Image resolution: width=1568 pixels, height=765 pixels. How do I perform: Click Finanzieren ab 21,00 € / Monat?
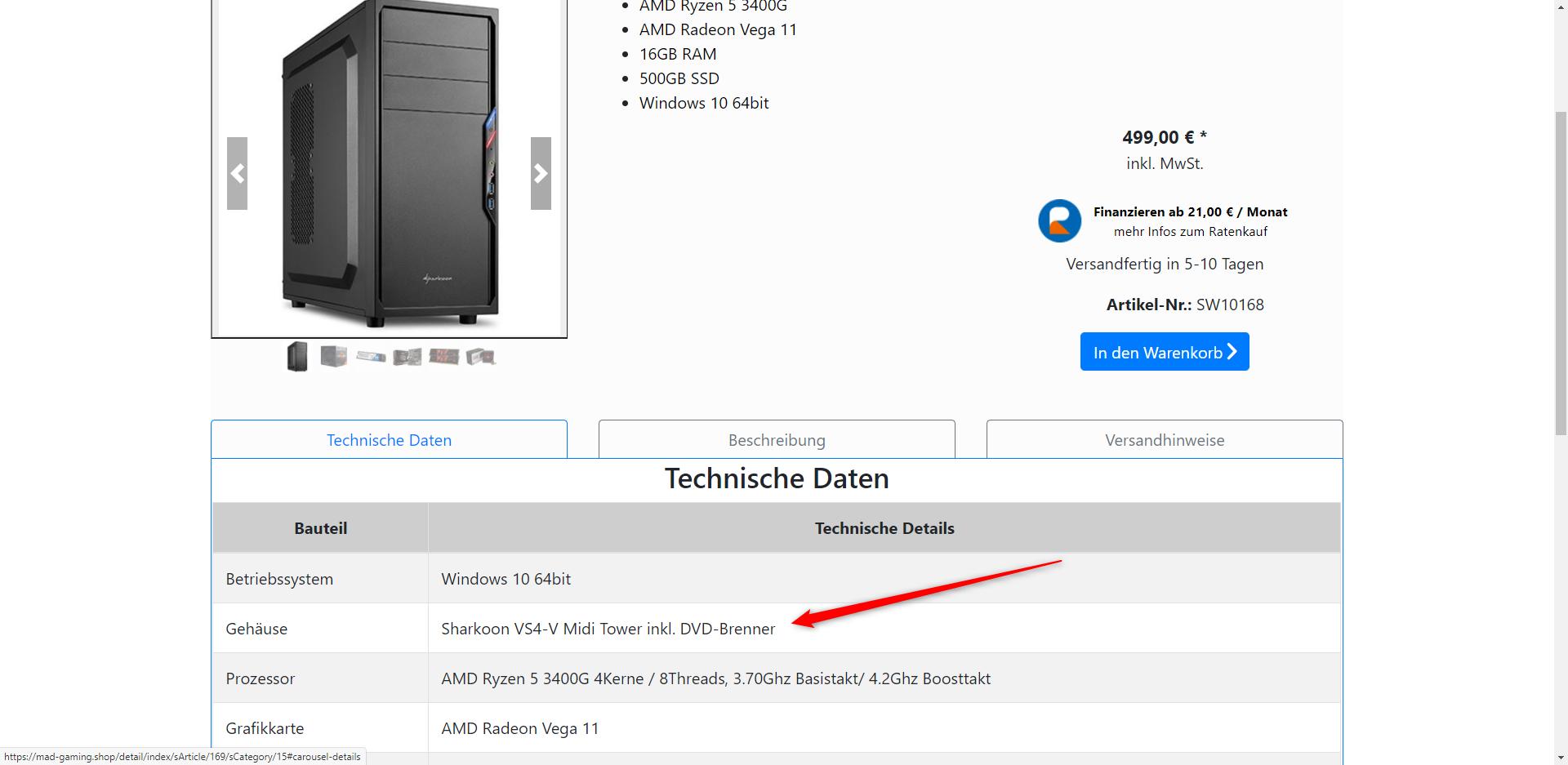(1191, 212)
